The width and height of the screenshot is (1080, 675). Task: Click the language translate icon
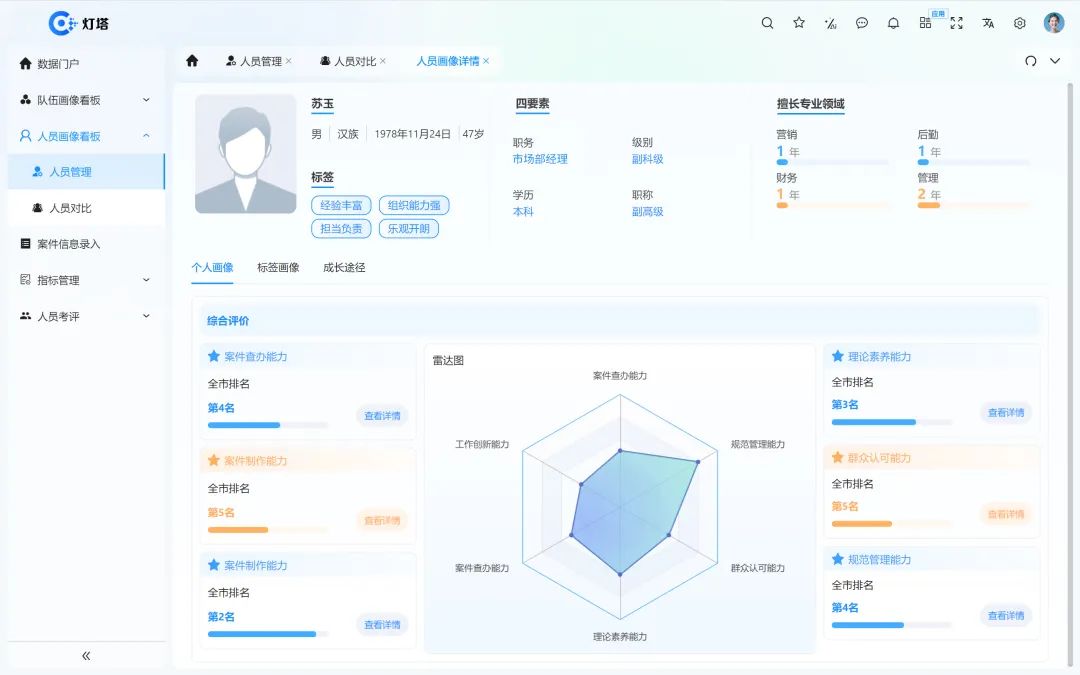coord(986,22)
